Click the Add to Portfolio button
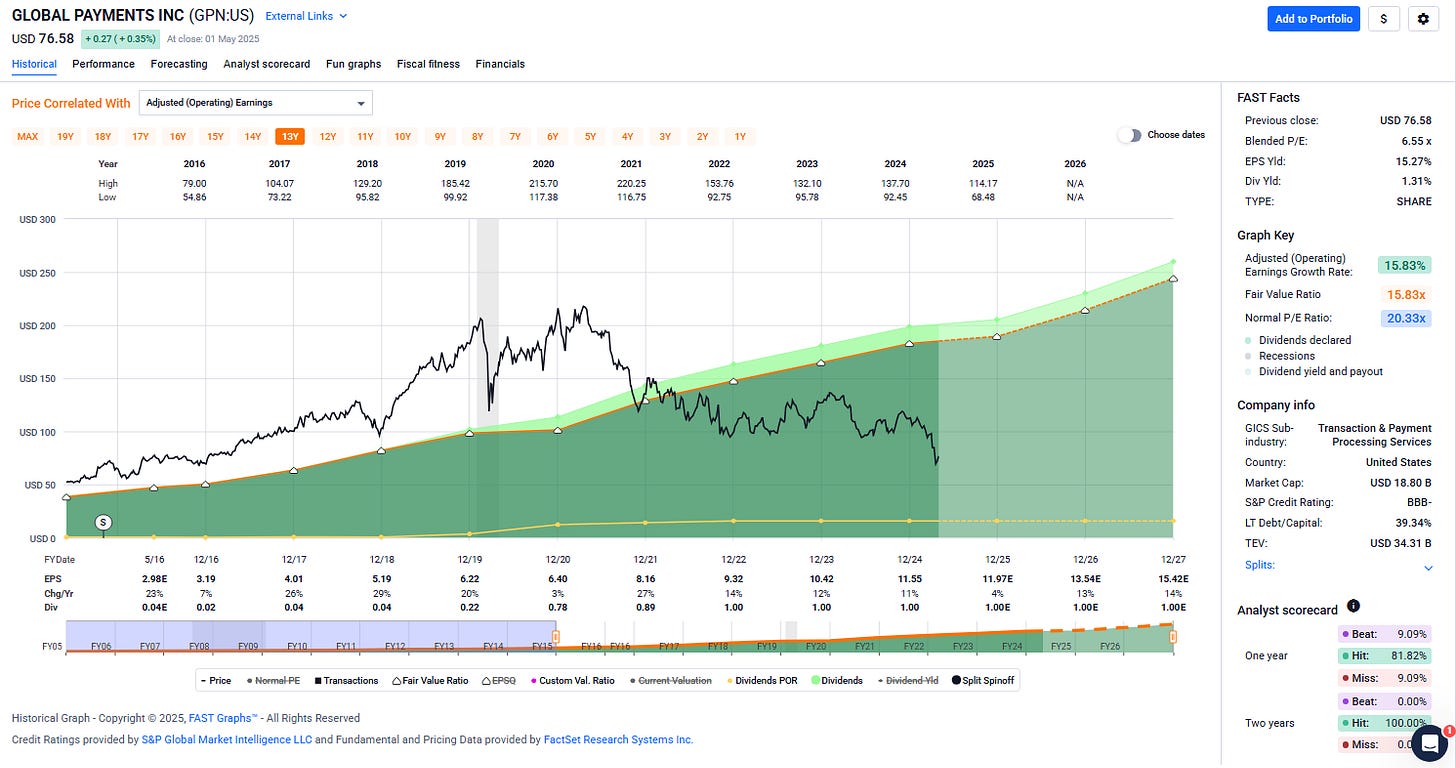 1313,18
